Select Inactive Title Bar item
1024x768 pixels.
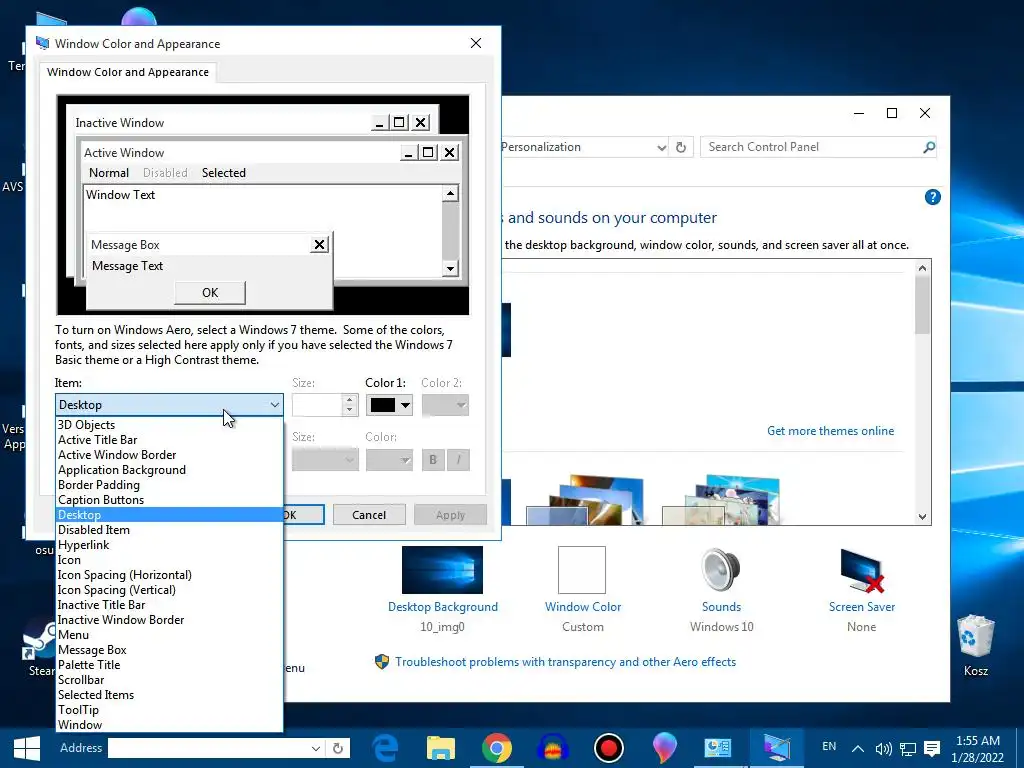point(169,605)
